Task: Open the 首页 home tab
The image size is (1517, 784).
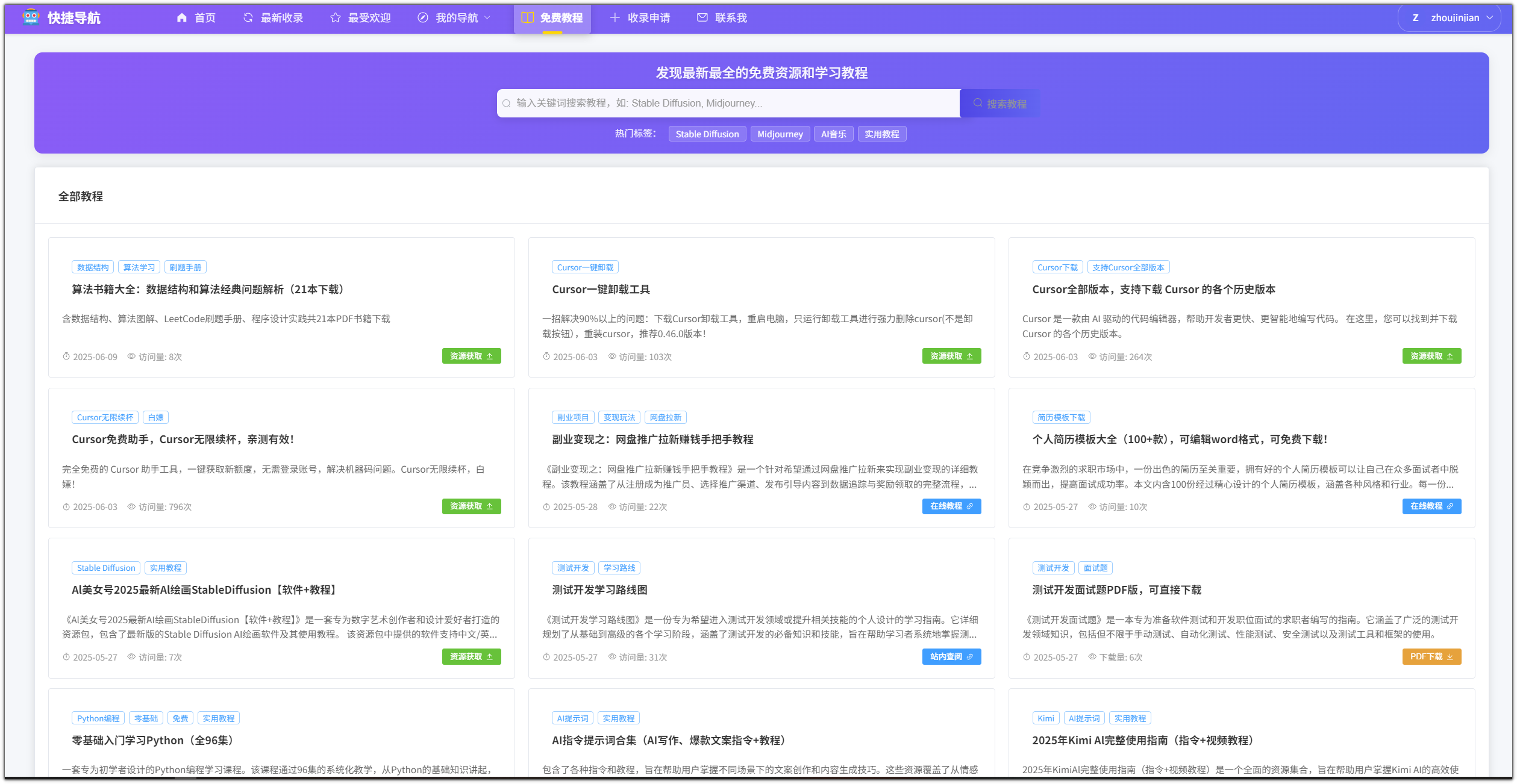Action: coord(196,18)
